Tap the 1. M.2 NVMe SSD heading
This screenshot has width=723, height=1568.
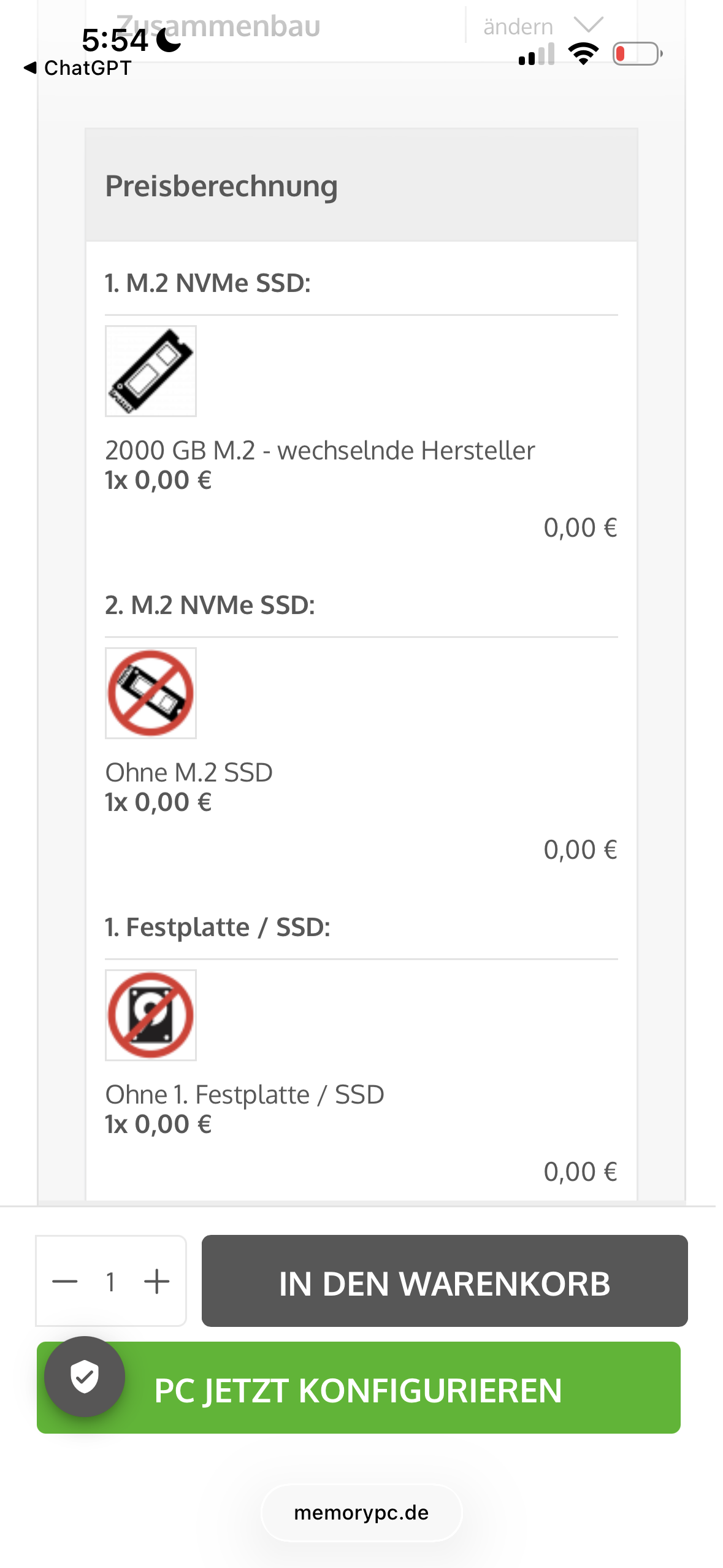pos(208,283)
